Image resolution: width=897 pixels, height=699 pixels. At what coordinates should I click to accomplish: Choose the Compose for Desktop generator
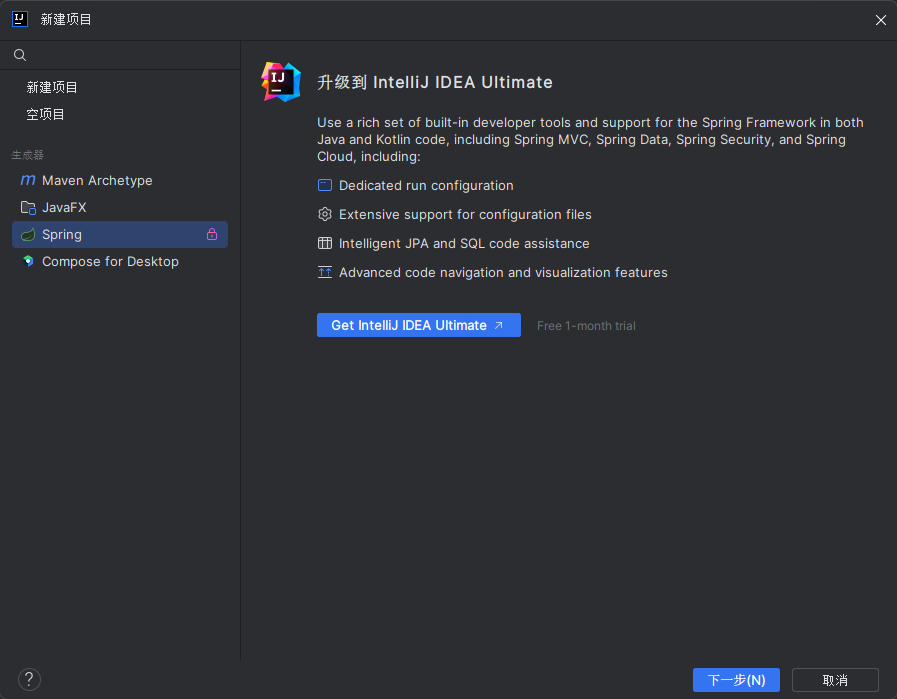pyautogui.click(x=110, y=262)
